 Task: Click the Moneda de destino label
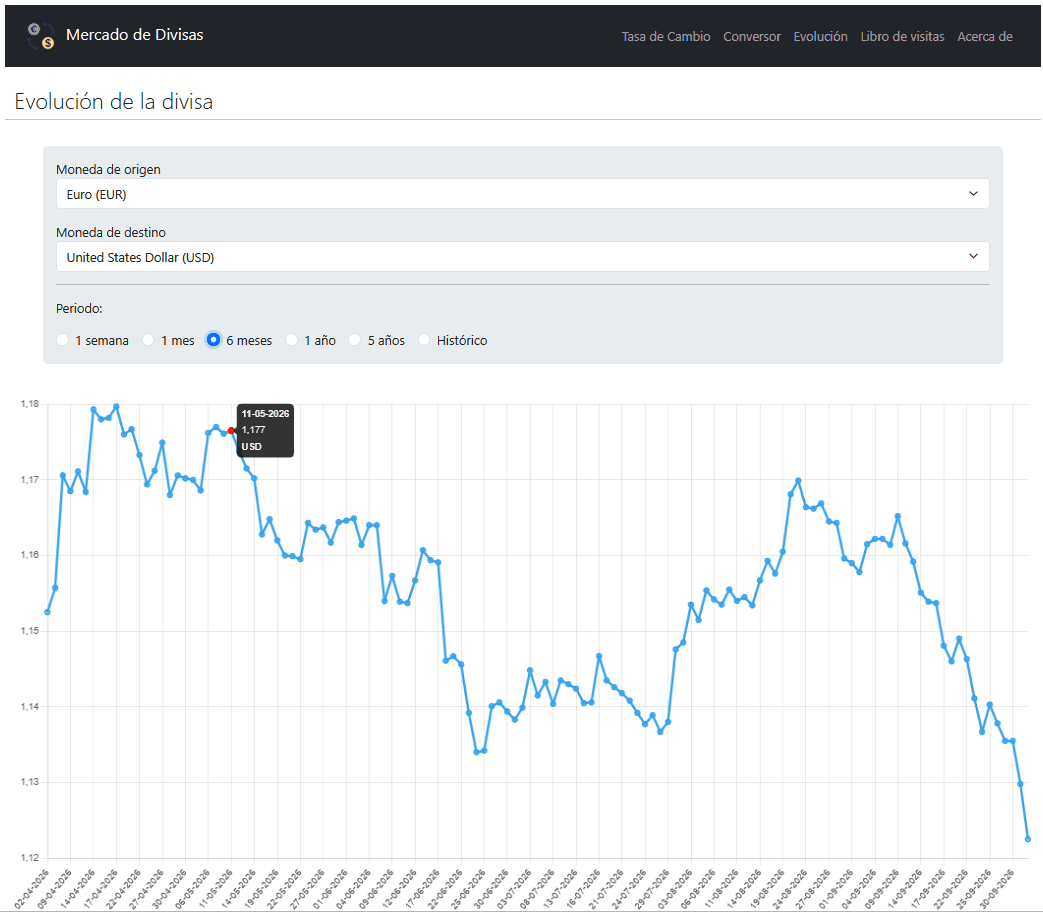tap(111, 233)
